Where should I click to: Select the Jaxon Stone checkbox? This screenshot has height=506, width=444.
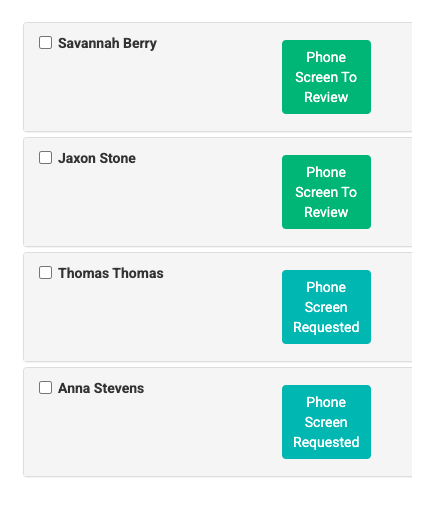(45, 158)
